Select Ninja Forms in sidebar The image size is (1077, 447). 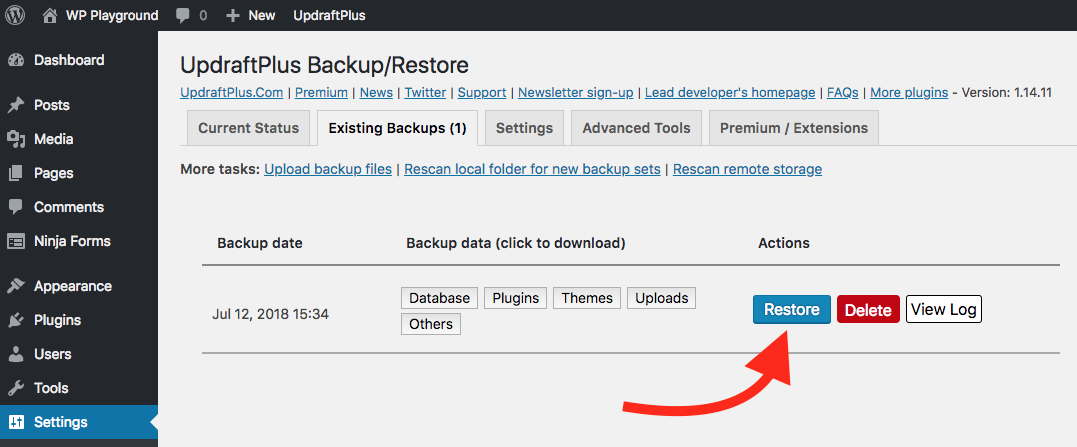click(72, 241)
